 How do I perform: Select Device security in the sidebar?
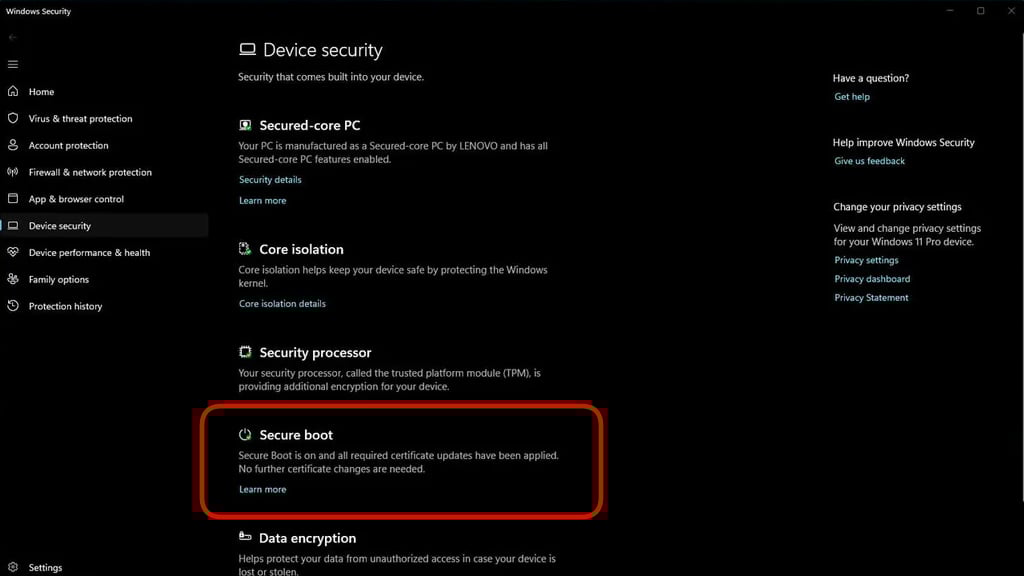[60, 226]
